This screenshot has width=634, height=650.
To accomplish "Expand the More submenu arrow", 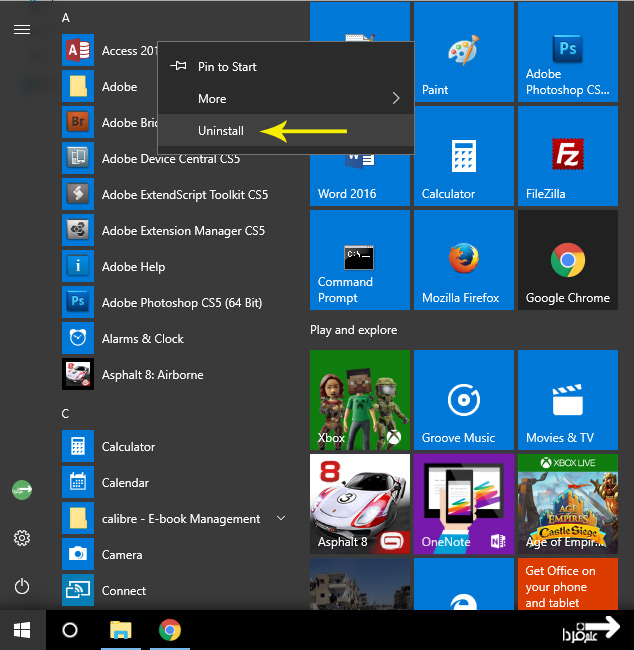I will point(396,99).
